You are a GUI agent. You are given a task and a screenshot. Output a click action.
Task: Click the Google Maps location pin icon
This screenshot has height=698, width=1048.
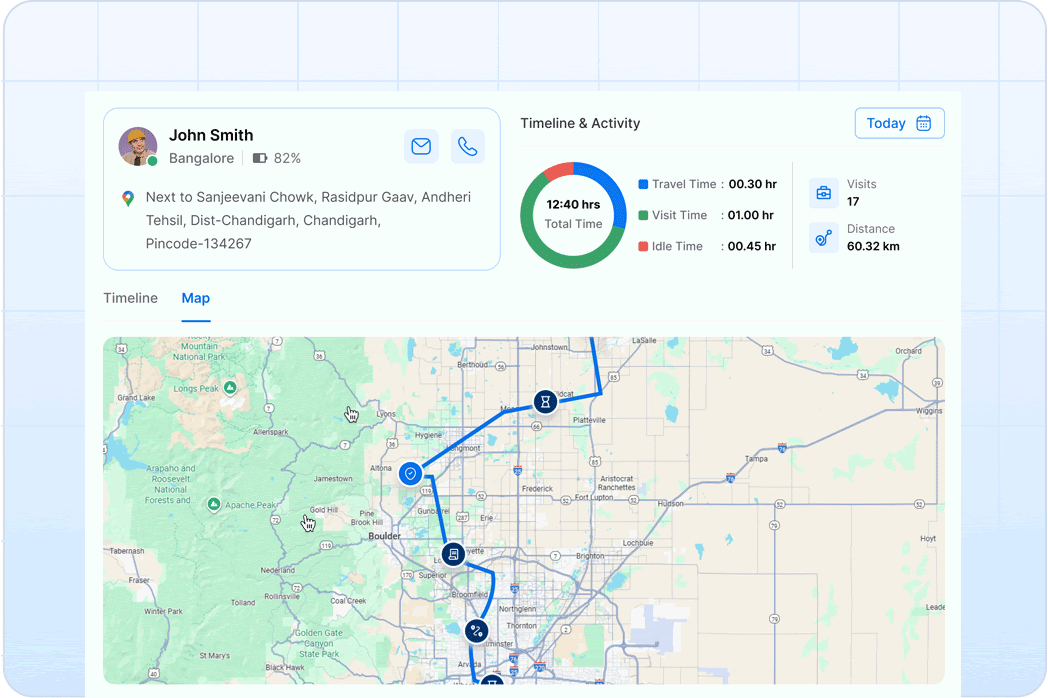pyautogui.click(x=128, y=199)
